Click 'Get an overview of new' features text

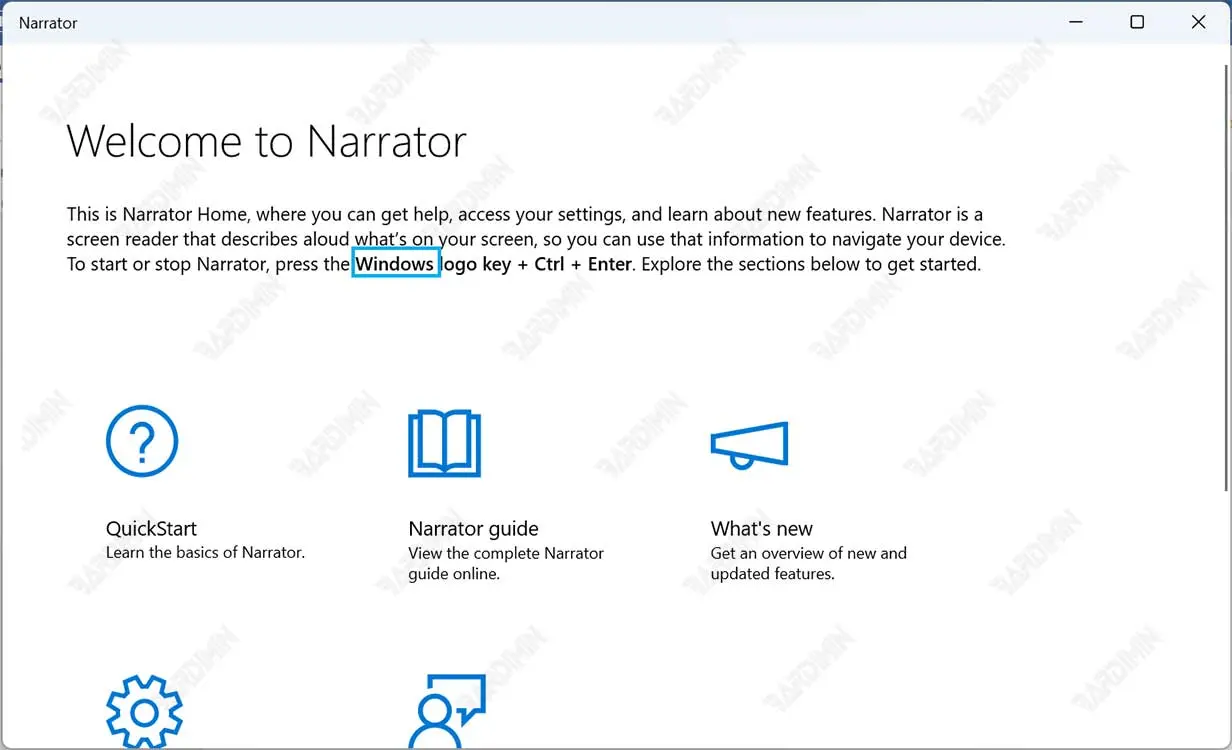808,553
